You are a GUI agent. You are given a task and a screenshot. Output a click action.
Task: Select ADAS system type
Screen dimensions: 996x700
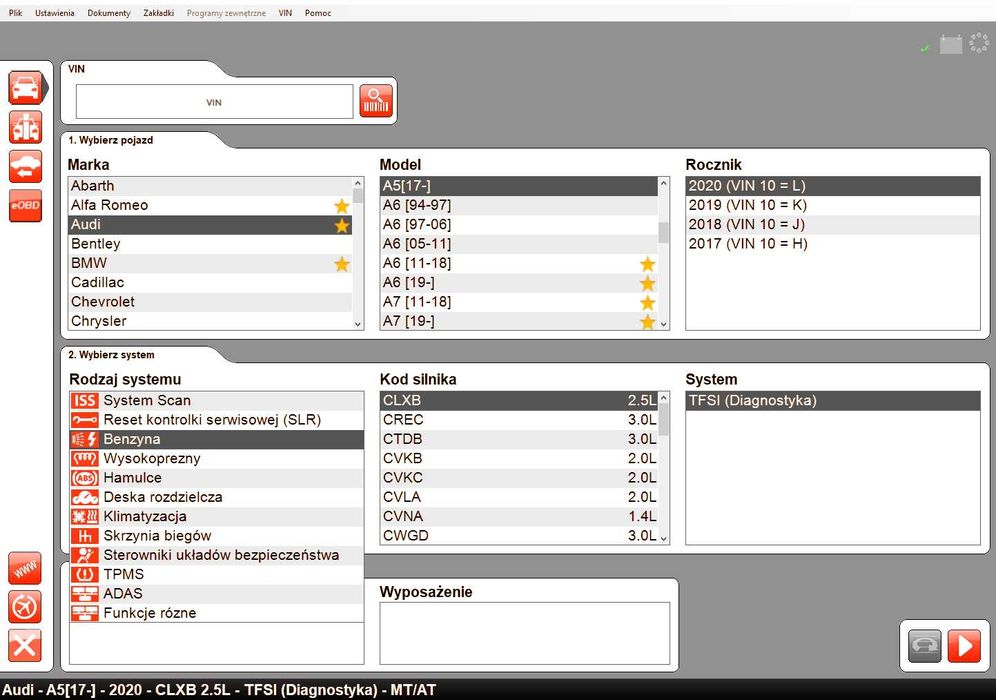217,594
